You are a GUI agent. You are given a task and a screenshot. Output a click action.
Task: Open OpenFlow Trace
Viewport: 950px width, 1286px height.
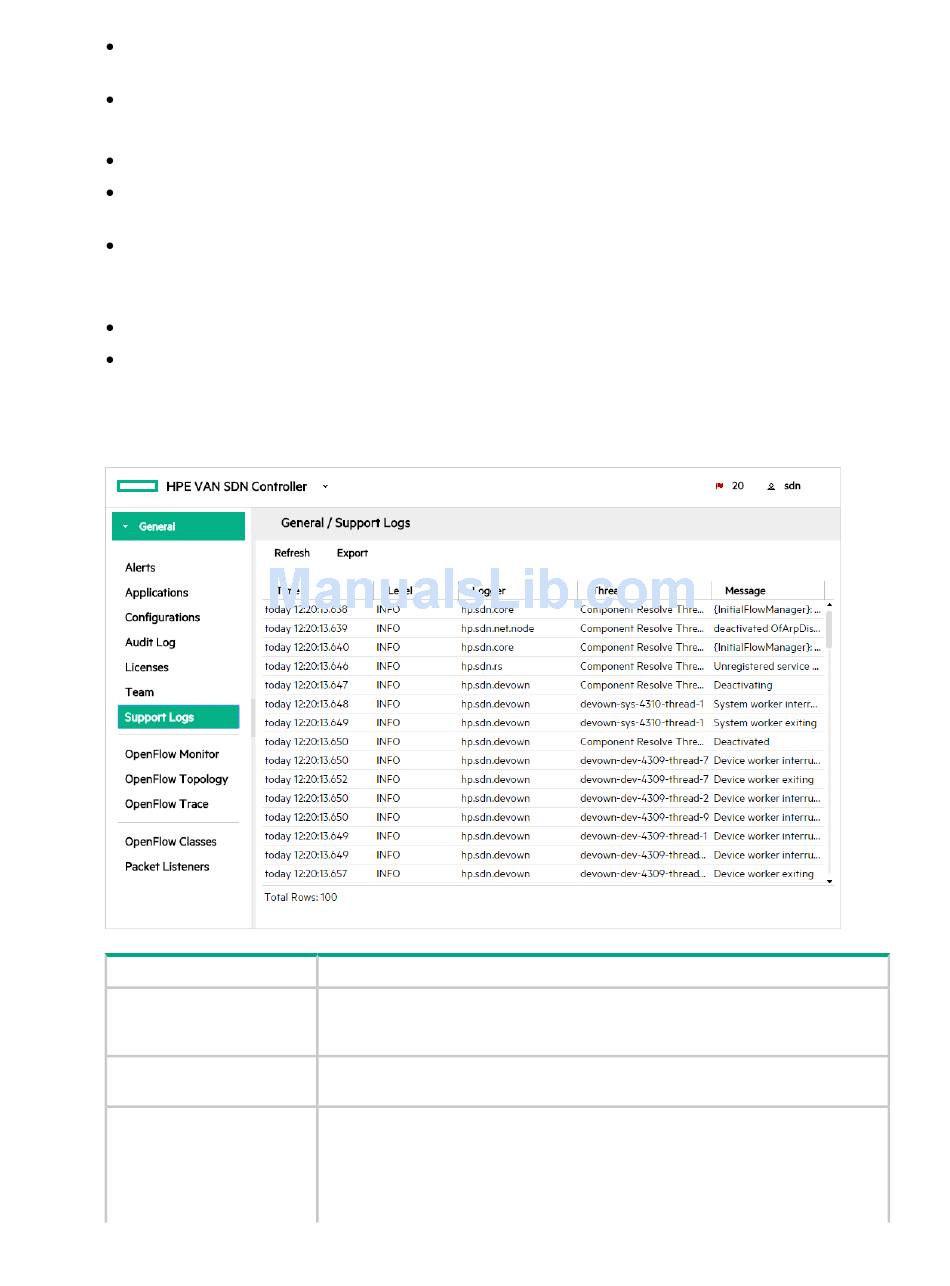167,805
